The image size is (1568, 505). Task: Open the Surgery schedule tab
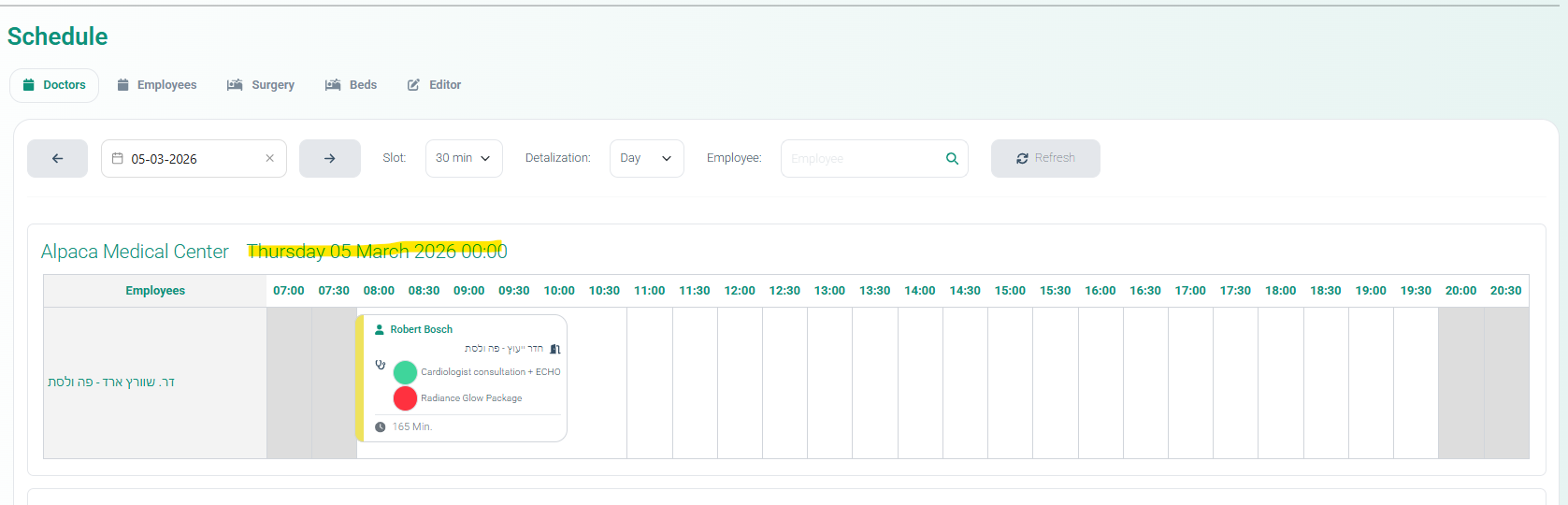(x=261, y=85)
